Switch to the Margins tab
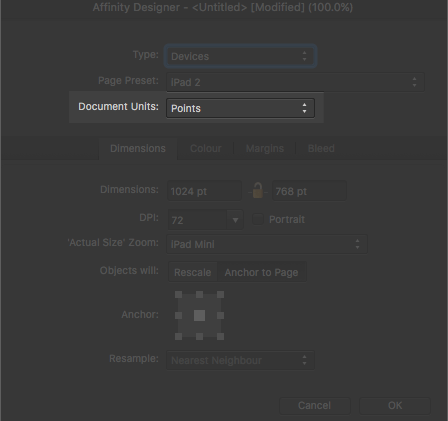 click(265, 148)
